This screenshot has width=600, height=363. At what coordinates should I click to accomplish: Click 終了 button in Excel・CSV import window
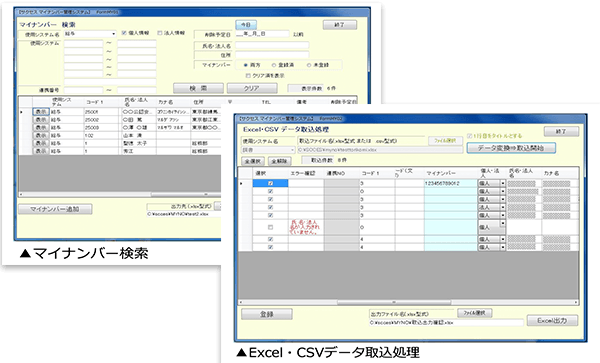pos(561,132)
